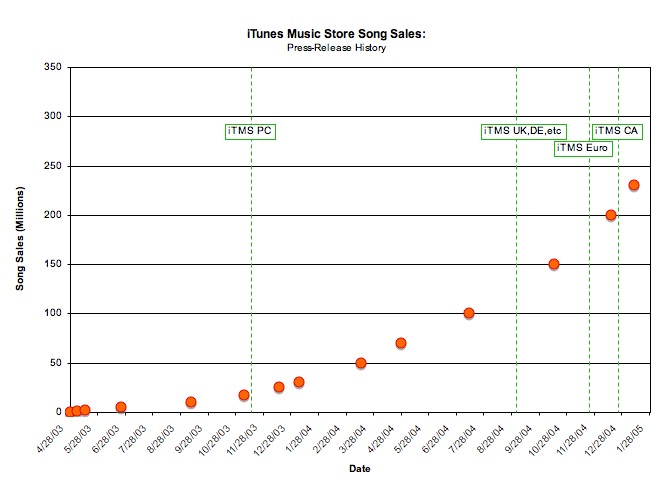Click the chart title iTunes Music Store Song Sales
Screen dimensions: 662x489
(x=335, y=34)
